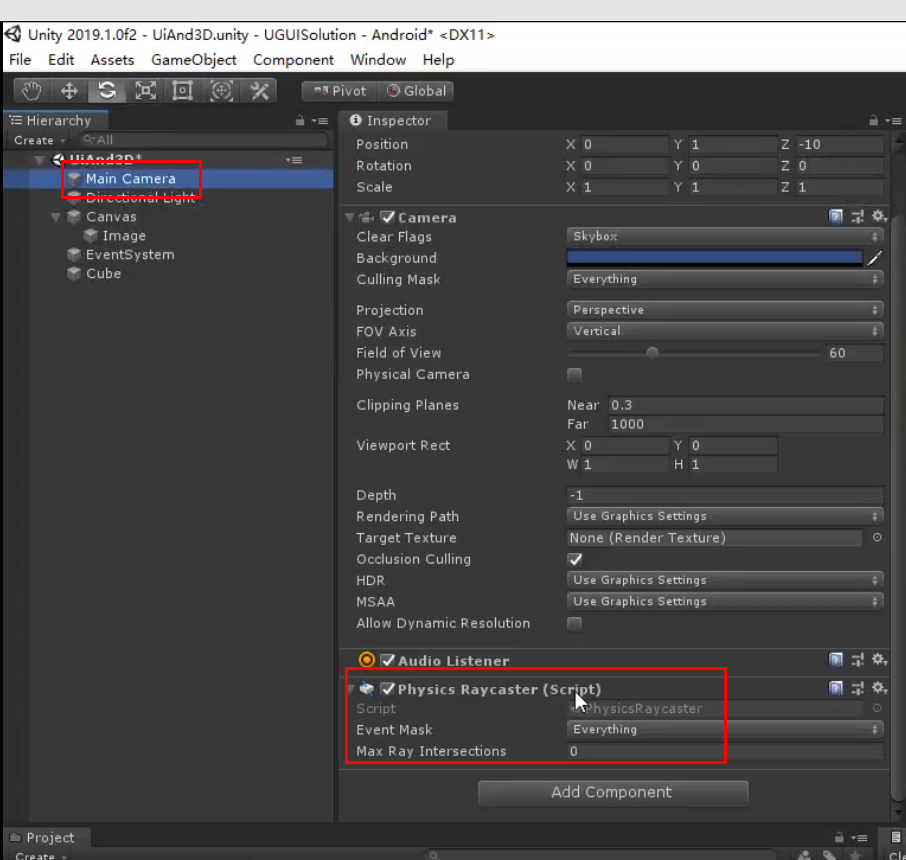
Task: Select the Image object
Action: tap(124, 236)
